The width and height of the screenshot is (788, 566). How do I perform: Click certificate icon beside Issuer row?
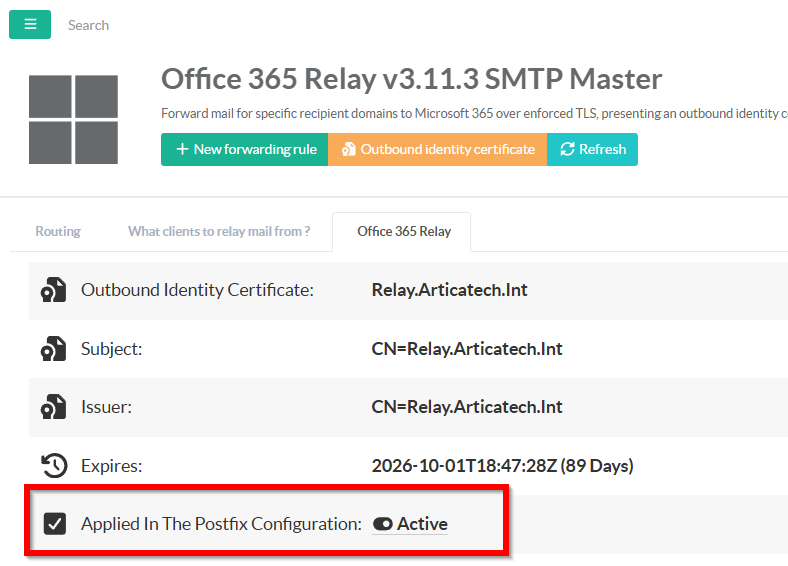click(53, 407)
